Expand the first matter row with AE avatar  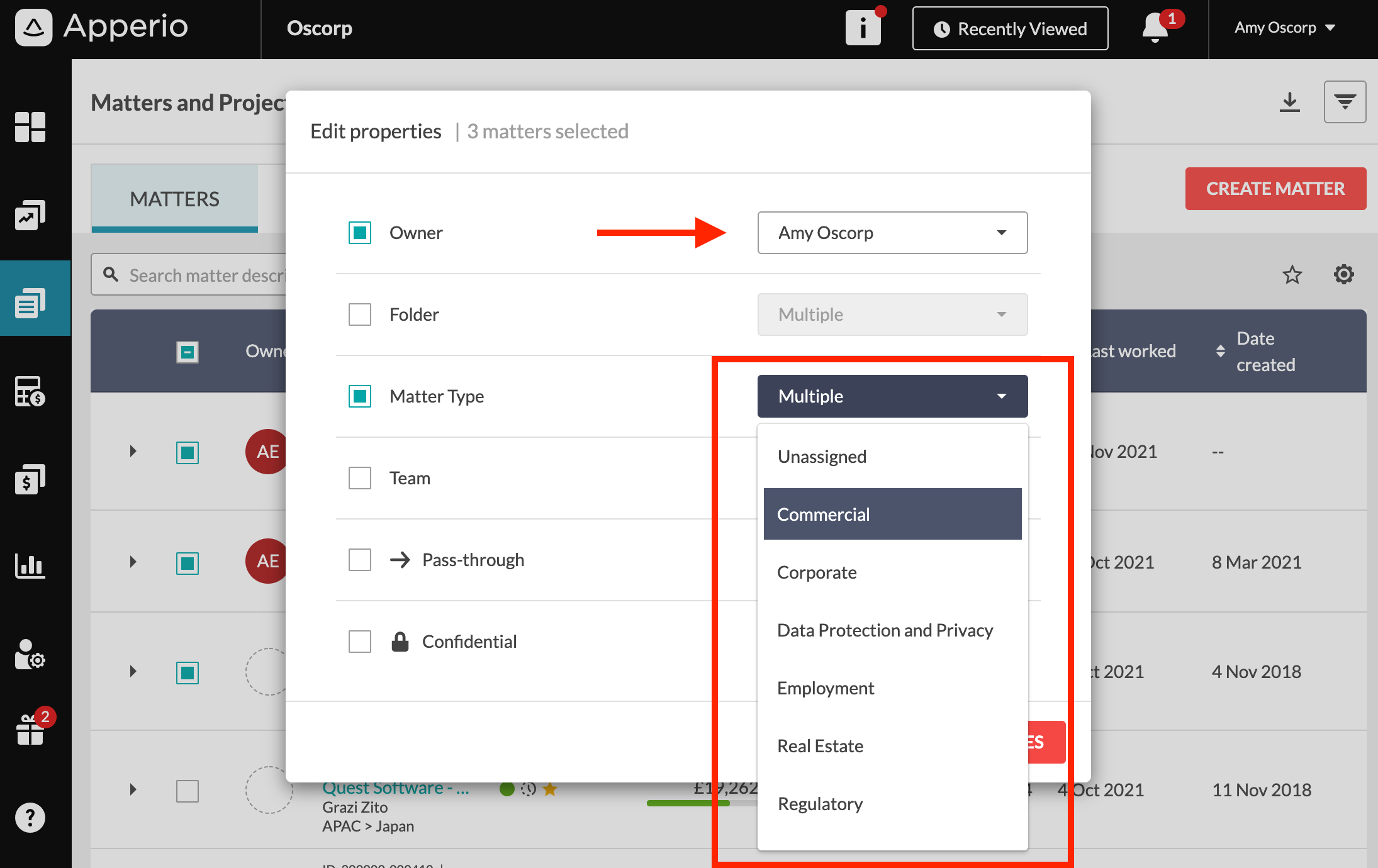point(133,451)
